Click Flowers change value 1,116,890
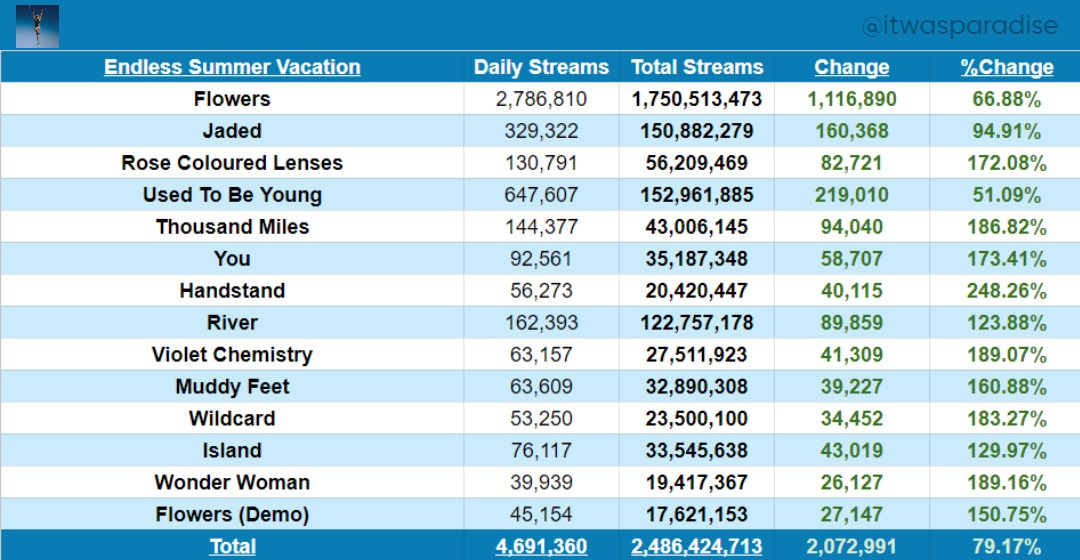This screenshot has width=1080, height=560. click(x=852, y=99)
